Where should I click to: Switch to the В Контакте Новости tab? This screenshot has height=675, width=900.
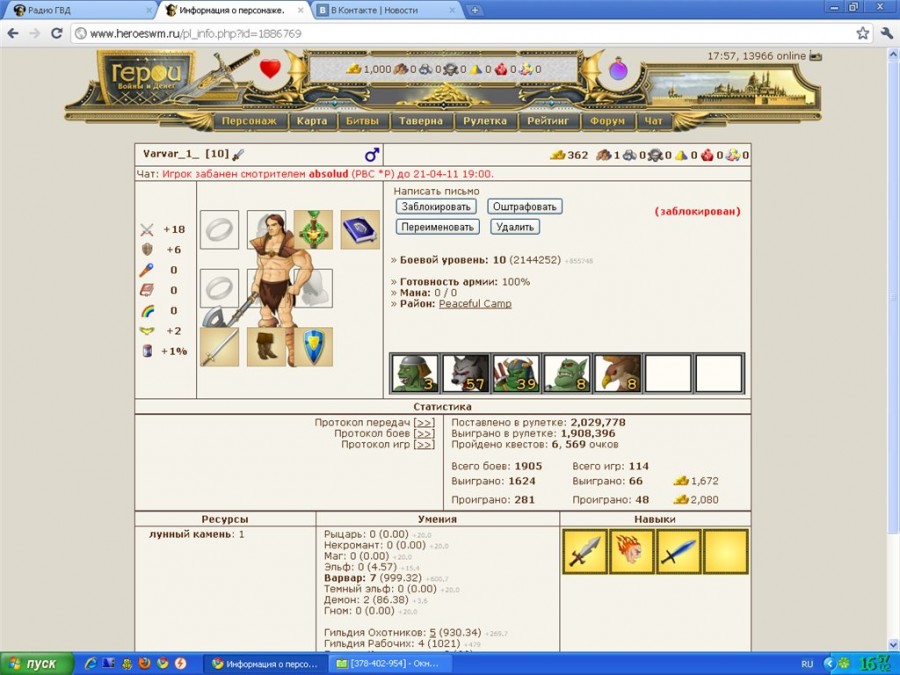(x=387, y=10)
